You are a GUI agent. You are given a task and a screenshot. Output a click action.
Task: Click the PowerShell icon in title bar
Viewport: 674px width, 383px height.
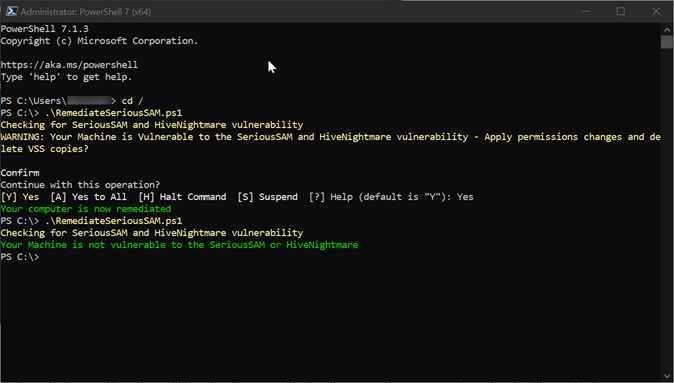tap(11, 12)
